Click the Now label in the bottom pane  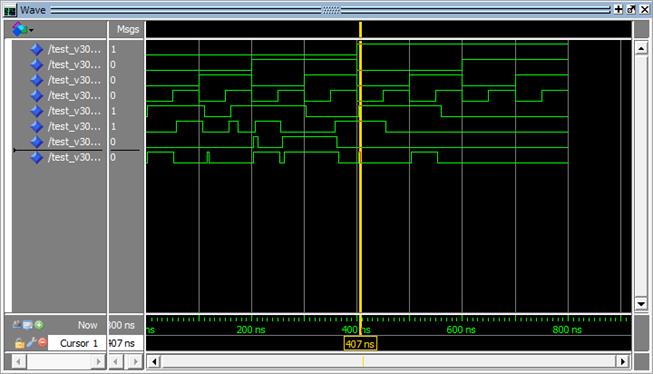coord(87,325)
